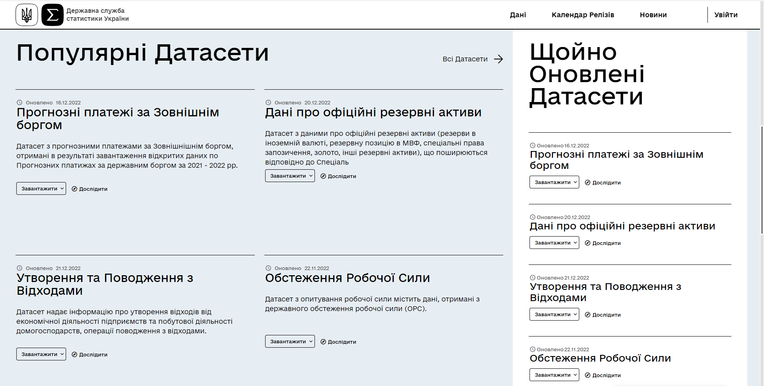Click Державна служба статистики України title
Viewport: 764px width, 386px height.
97,15
